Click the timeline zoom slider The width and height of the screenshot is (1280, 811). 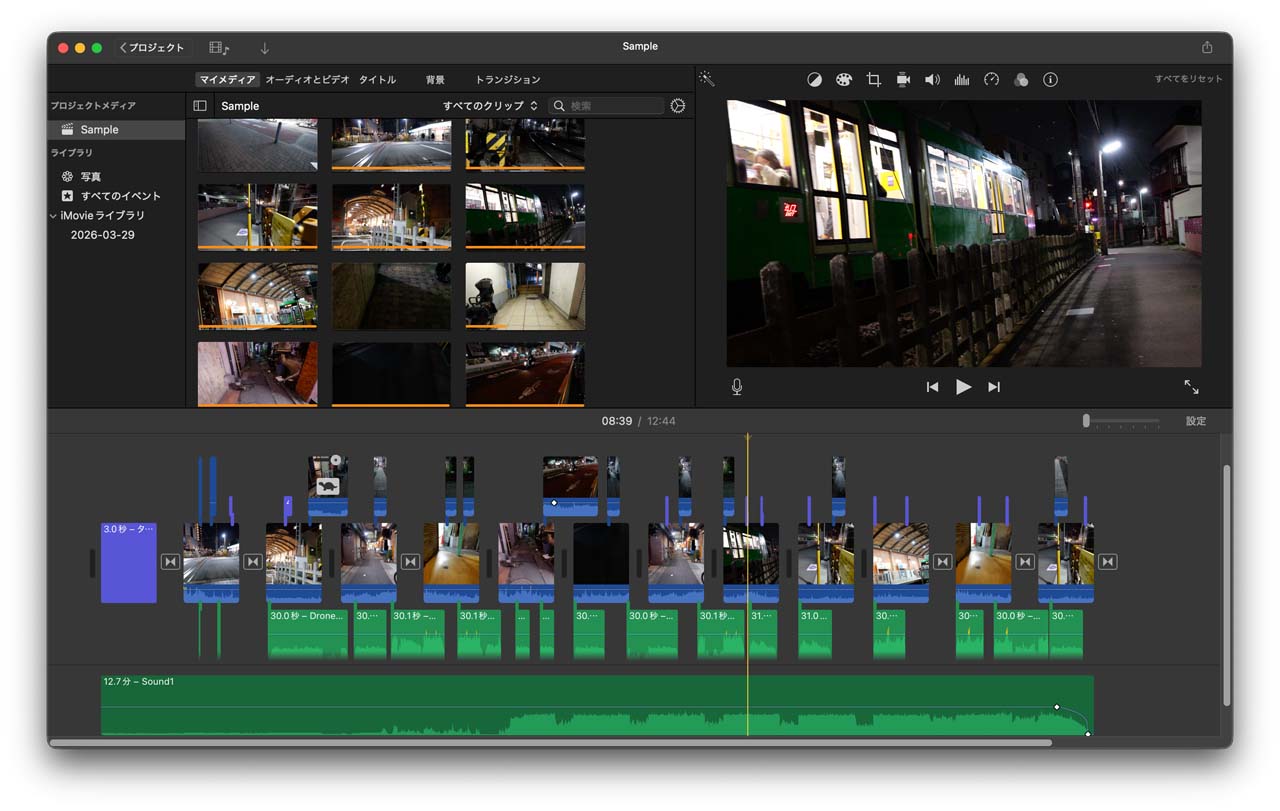coord(1087,421)
